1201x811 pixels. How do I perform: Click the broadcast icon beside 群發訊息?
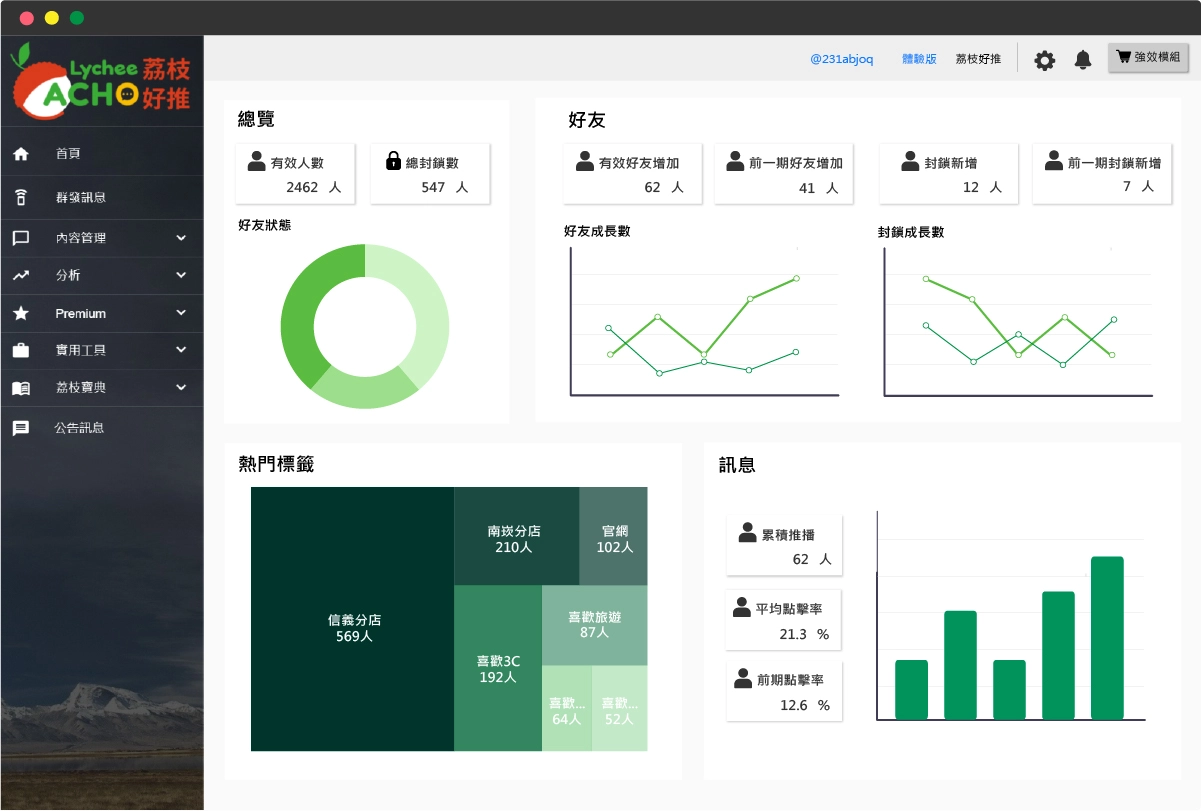pos(21,197)
